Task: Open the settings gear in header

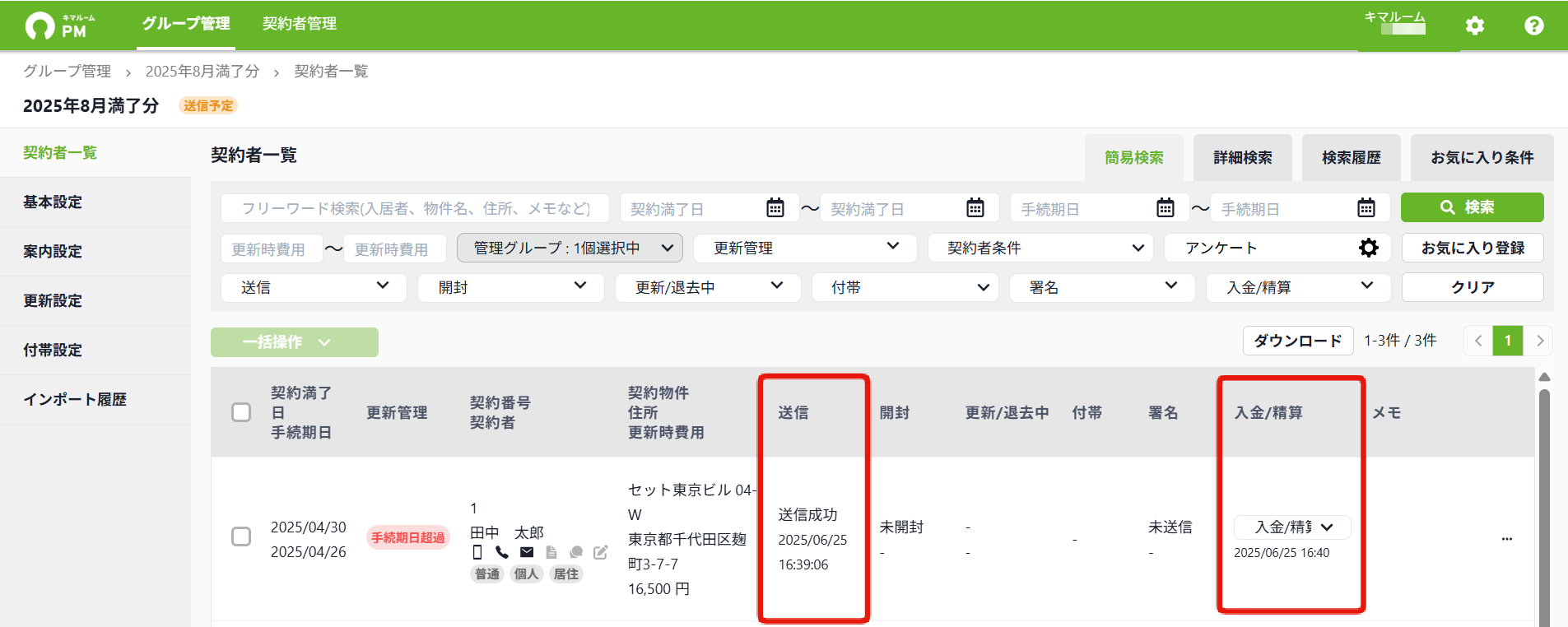Action: (x=1475, y=26)
